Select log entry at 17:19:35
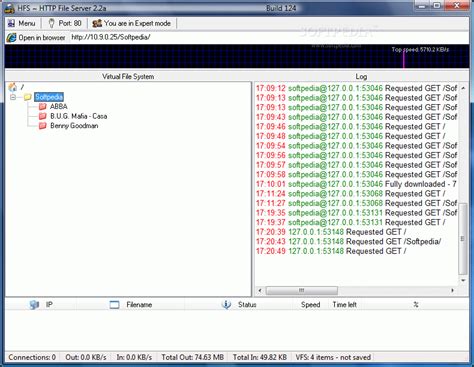The height and width of the screenshot is (367, 474). click(356, 213)
